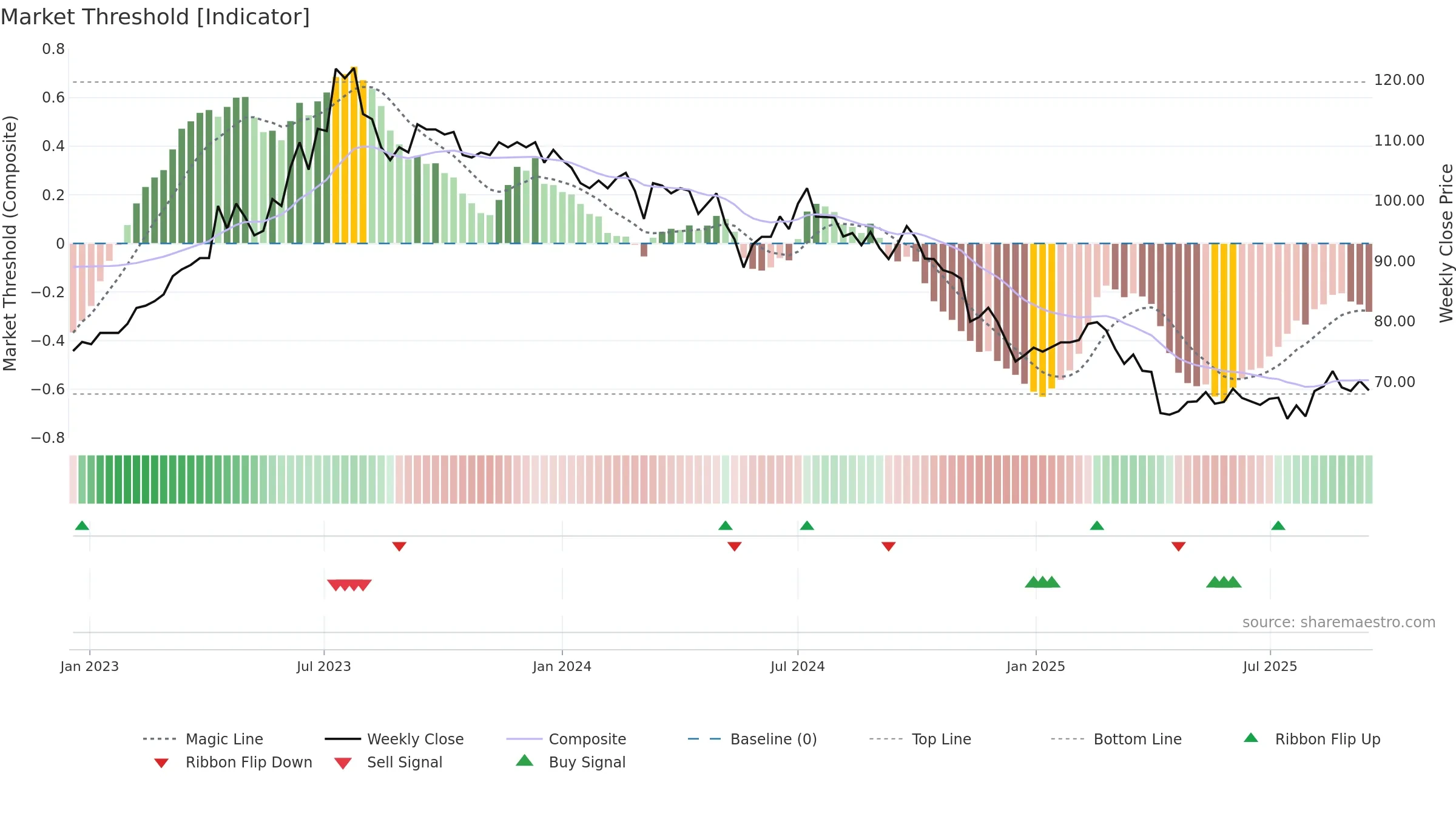Click the Sell Signal cluster at Jul 2023
This screenshot has width=1456, height=819.
coord(349,585)
